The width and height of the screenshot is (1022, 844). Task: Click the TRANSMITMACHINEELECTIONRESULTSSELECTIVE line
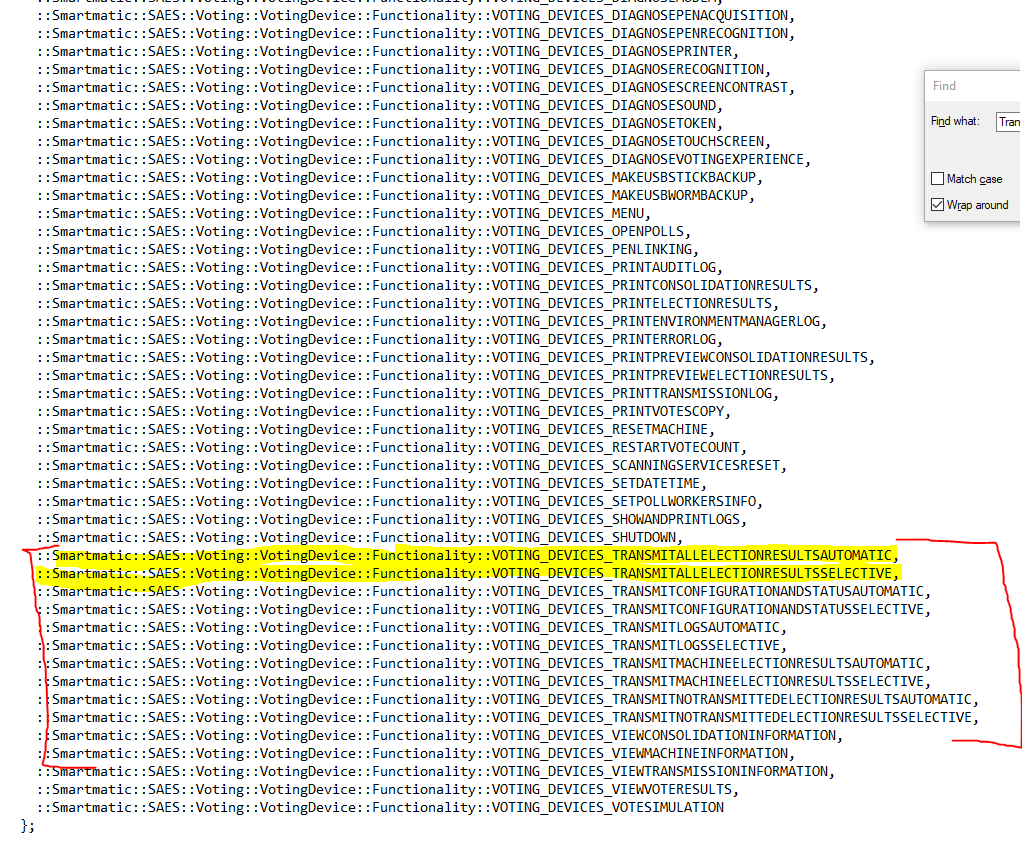click(484, 682)
